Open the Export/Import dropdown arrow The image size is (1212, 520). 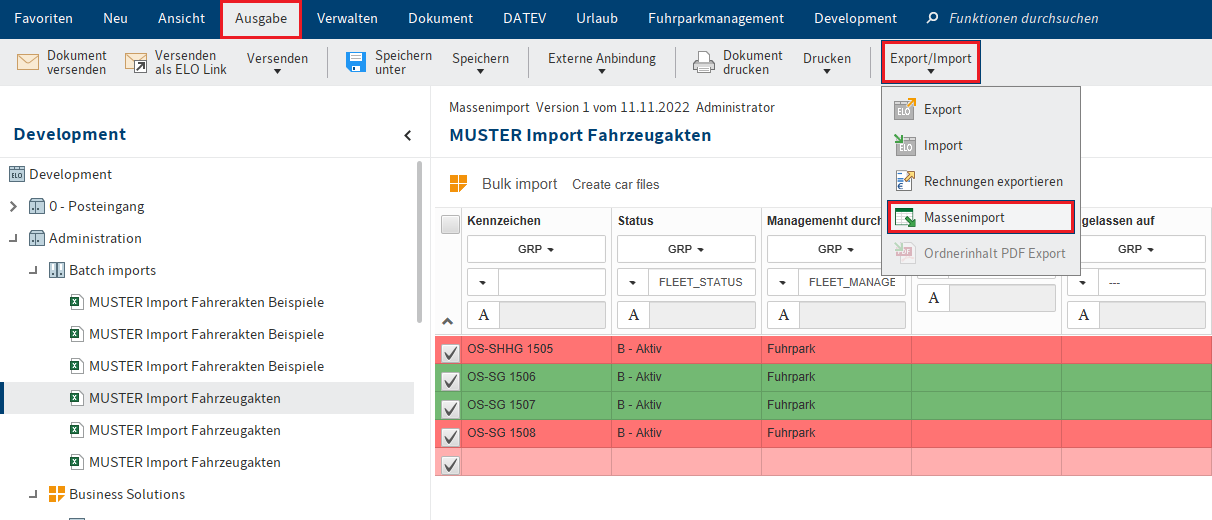point(930,71)
